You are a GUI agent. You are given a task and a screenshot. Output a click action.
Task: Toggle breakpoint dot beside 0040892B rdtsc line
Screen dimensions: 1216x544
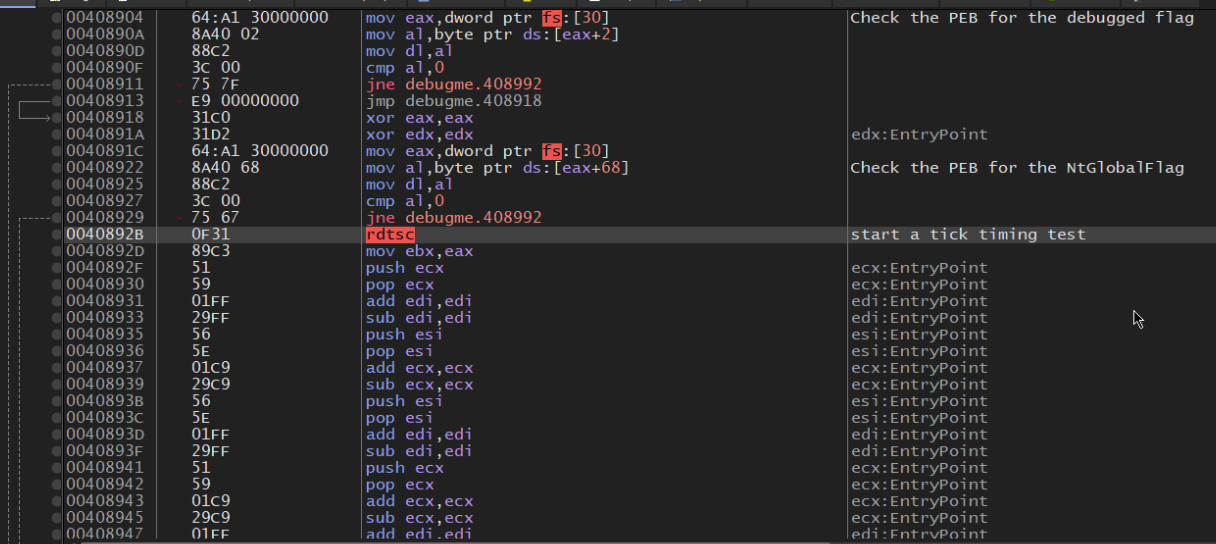point(58,235)
